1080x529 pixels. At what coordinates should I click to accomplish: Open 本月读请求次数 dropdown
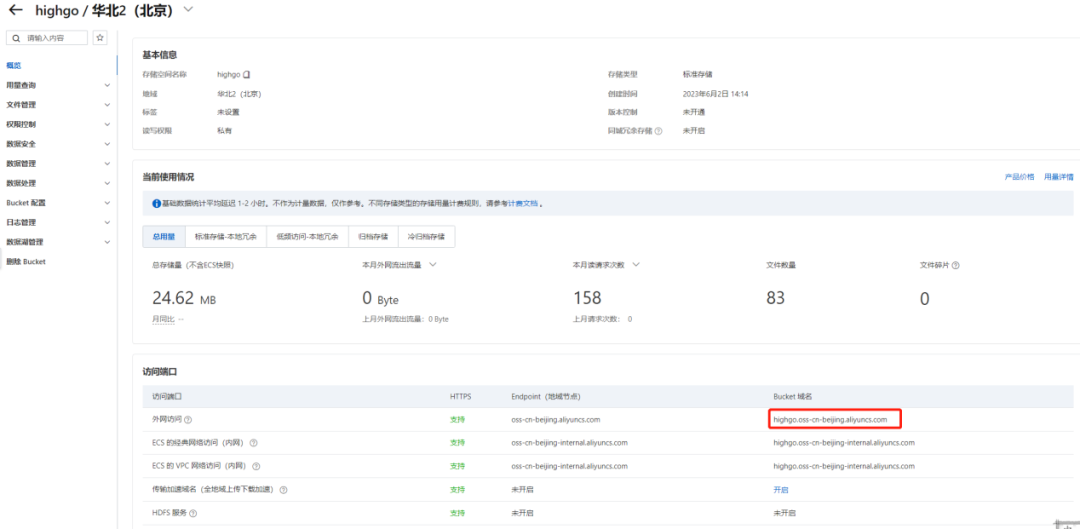click(636, 264)
